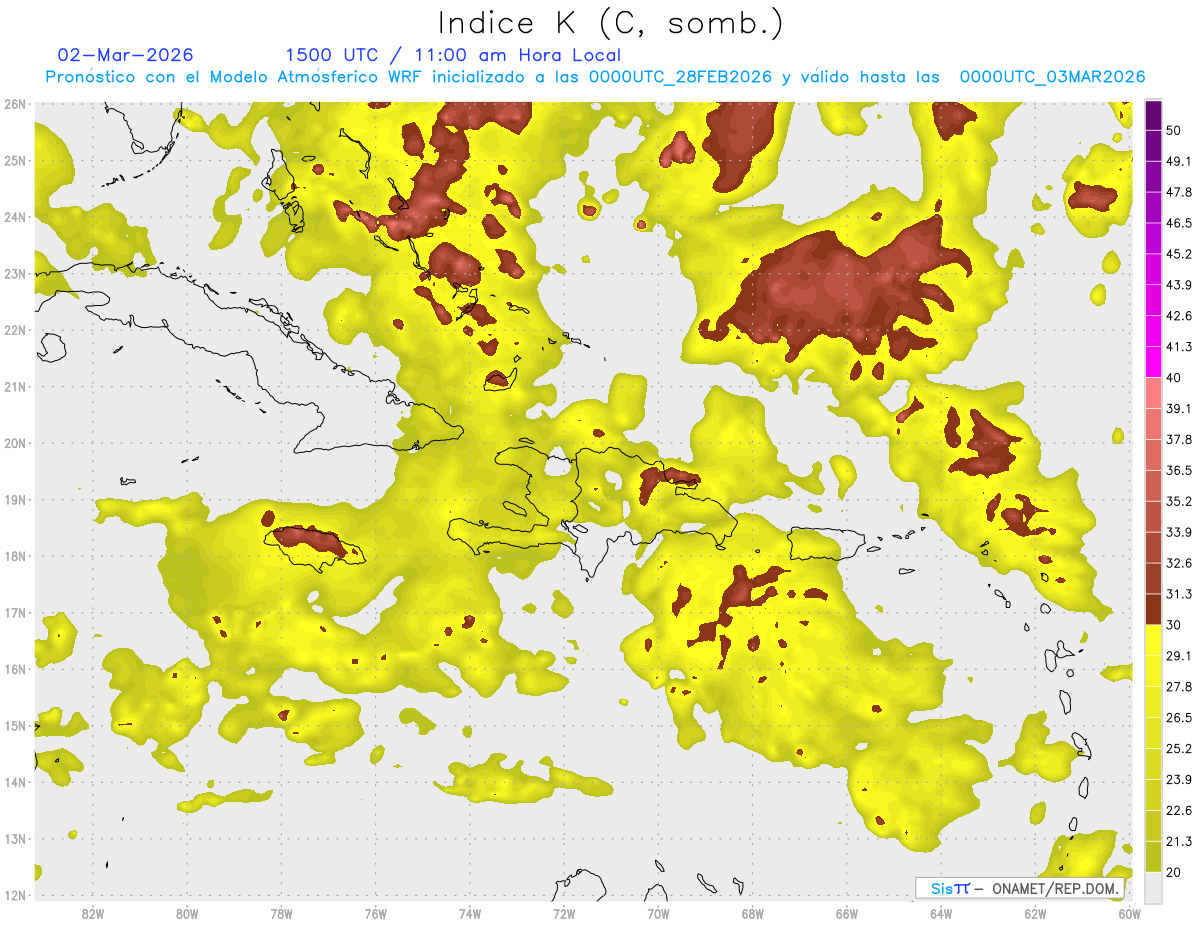Pick the dark purple swatch above legend value 50
Viewport: 1200px width, 927px height.
1153,115
